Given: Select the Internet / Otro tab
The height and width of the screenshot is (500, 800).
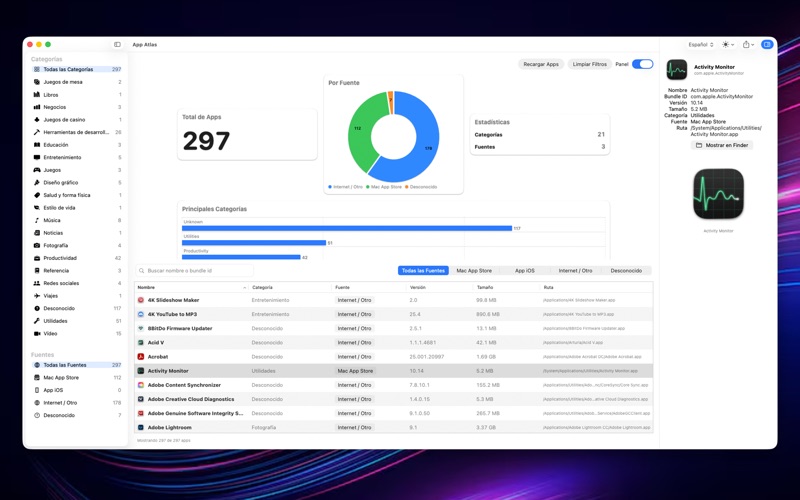Looking at the screenshot, I should 576,270.
